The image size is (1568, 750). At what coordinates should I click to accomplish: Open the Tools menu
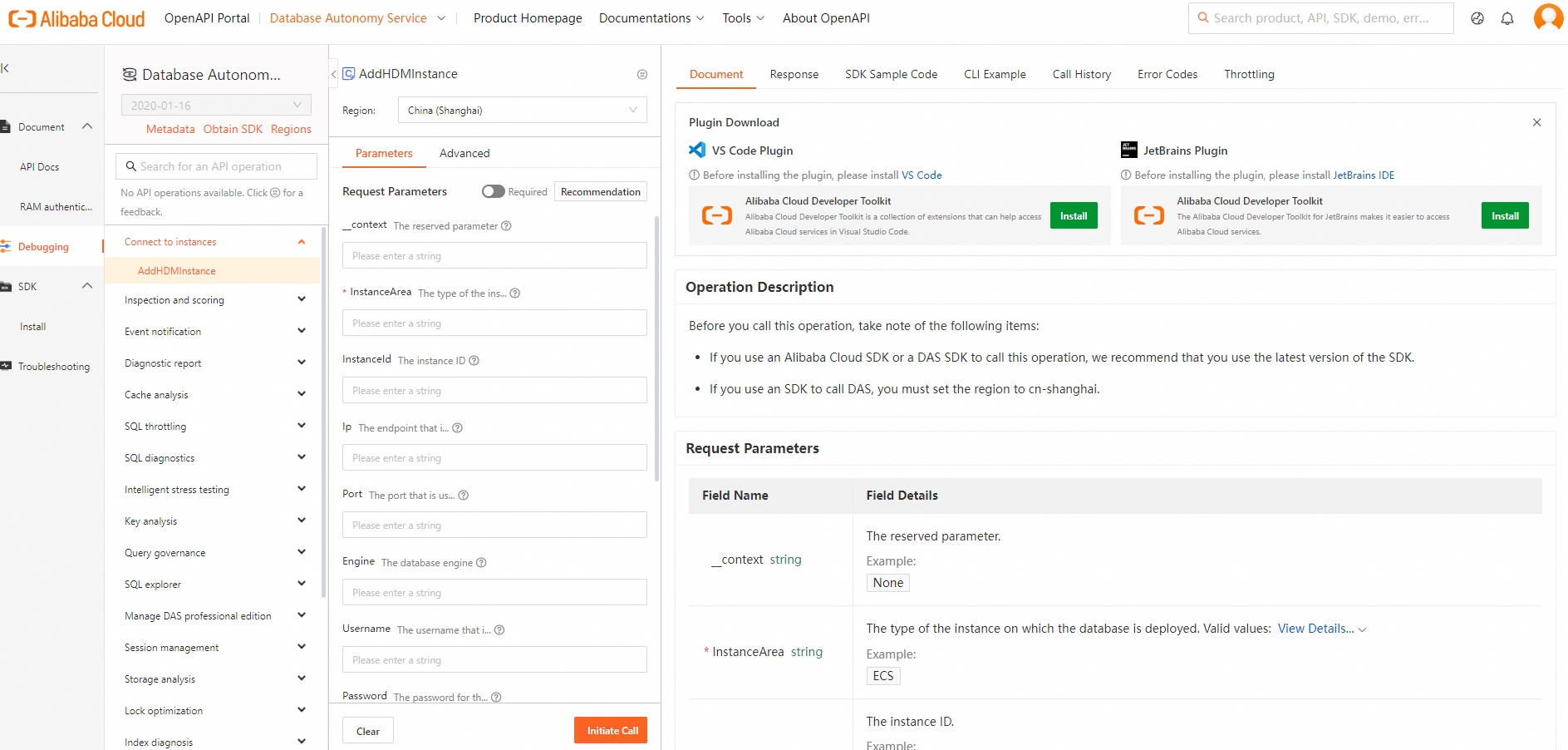743,18
